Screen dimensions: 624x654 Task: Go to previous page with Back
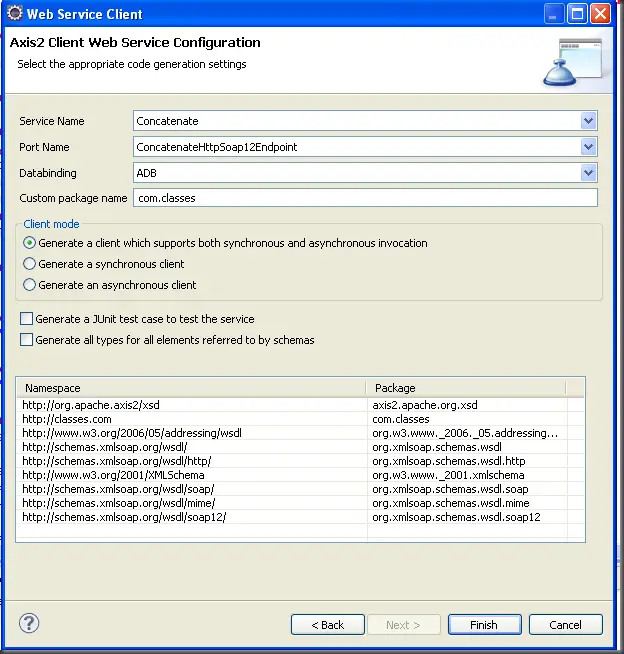[x=328, y=624]
